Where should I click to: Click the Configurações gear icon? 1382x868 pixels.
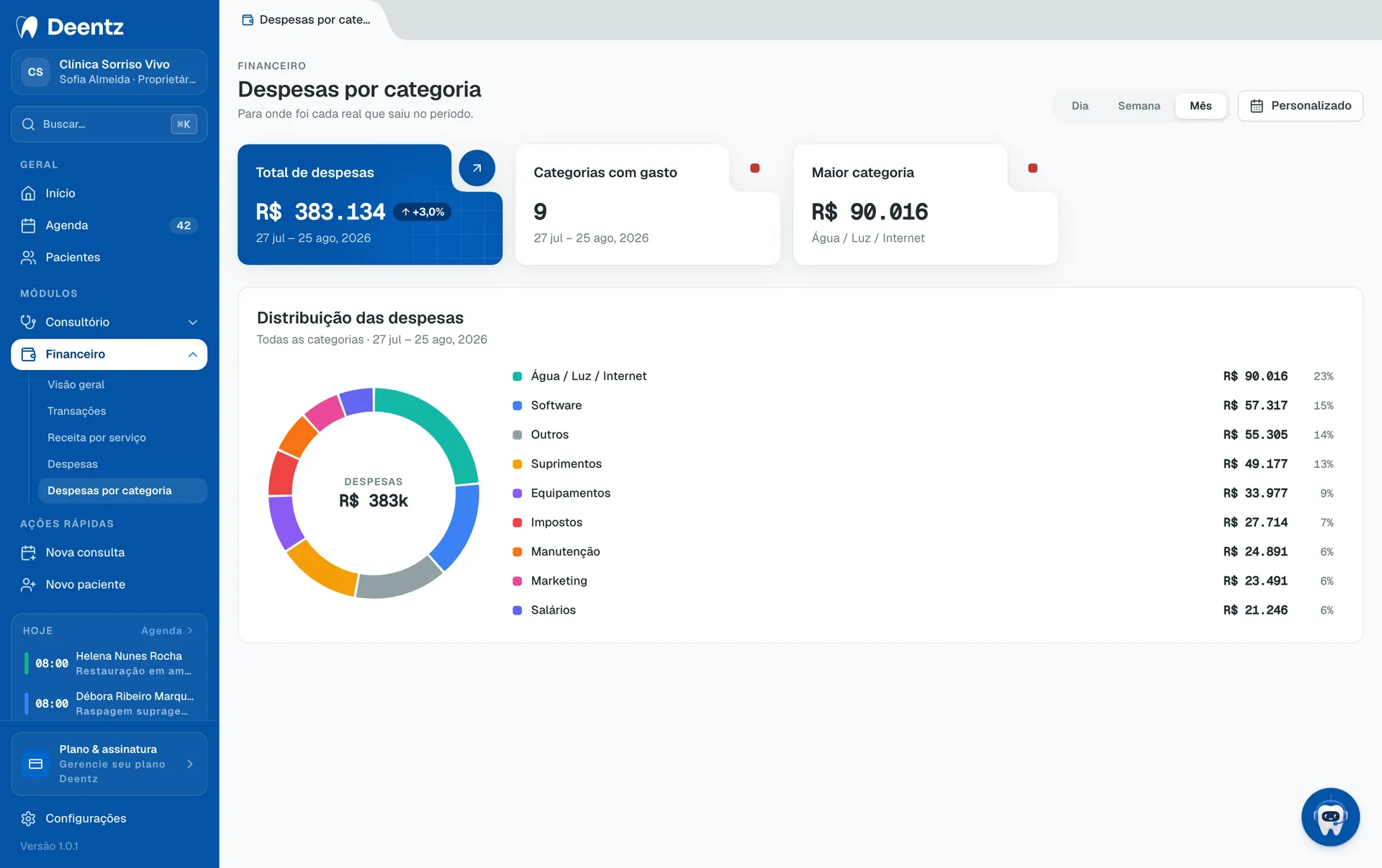[28, 818]
